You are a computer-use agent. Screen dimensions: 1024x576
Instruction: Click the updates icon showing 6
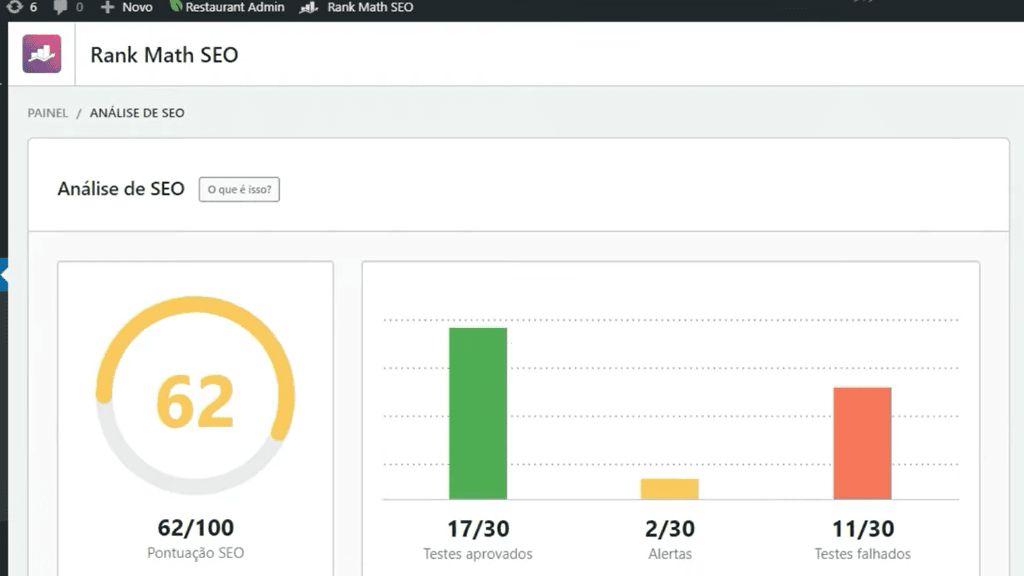pyautogui.click(x=14, y=7)
